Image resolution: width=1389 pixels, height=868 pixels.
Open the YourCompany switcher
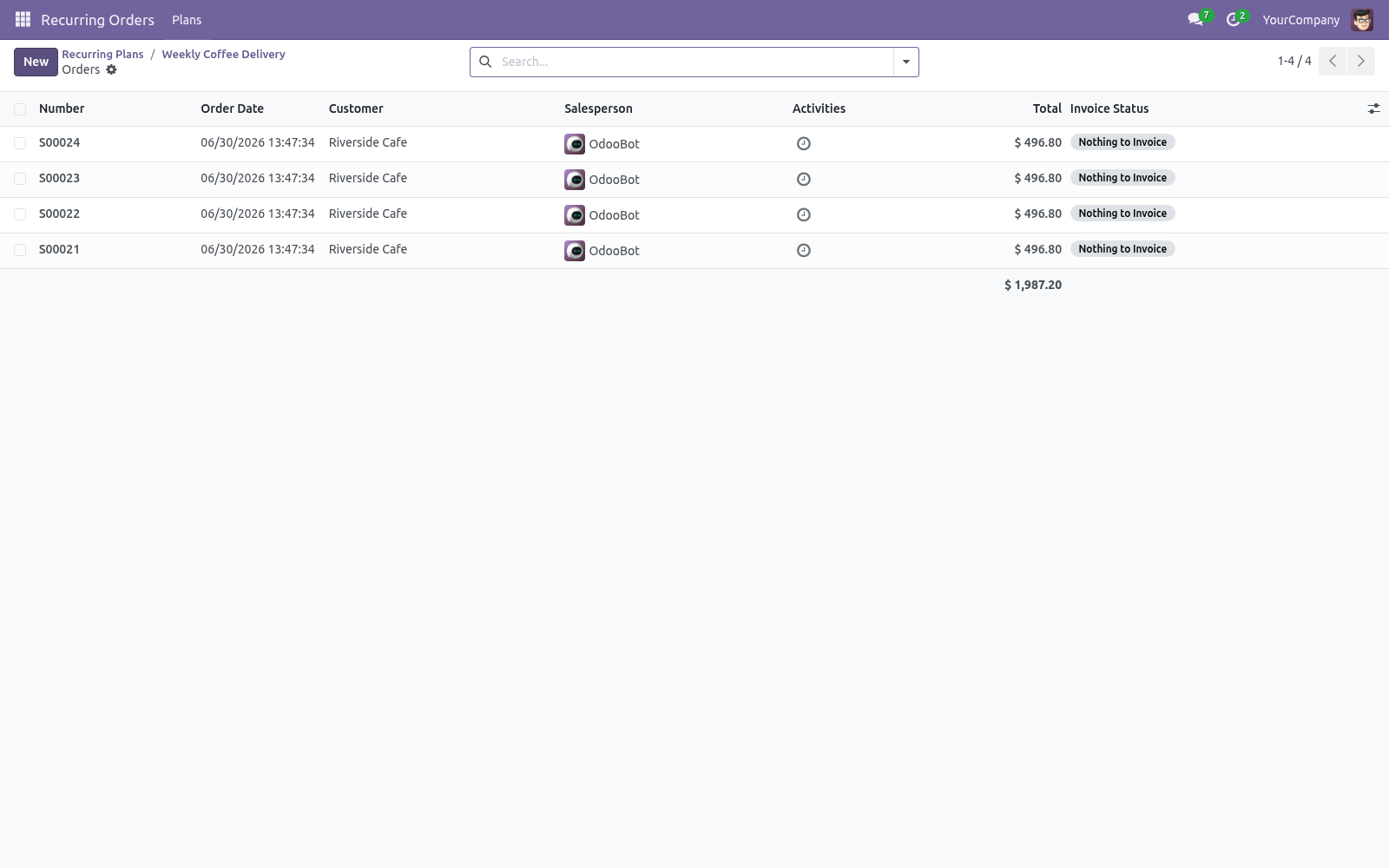tap(1300, 19)
